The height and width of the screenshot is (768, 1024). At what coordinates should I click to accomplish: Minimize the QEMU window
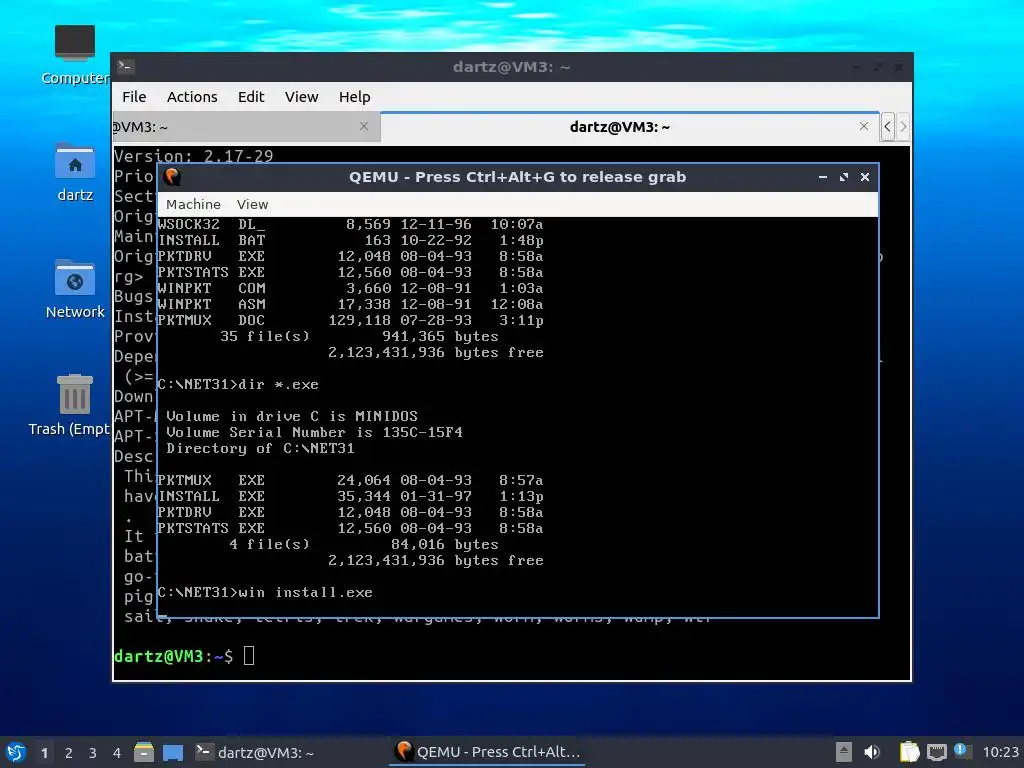point(823,177)
